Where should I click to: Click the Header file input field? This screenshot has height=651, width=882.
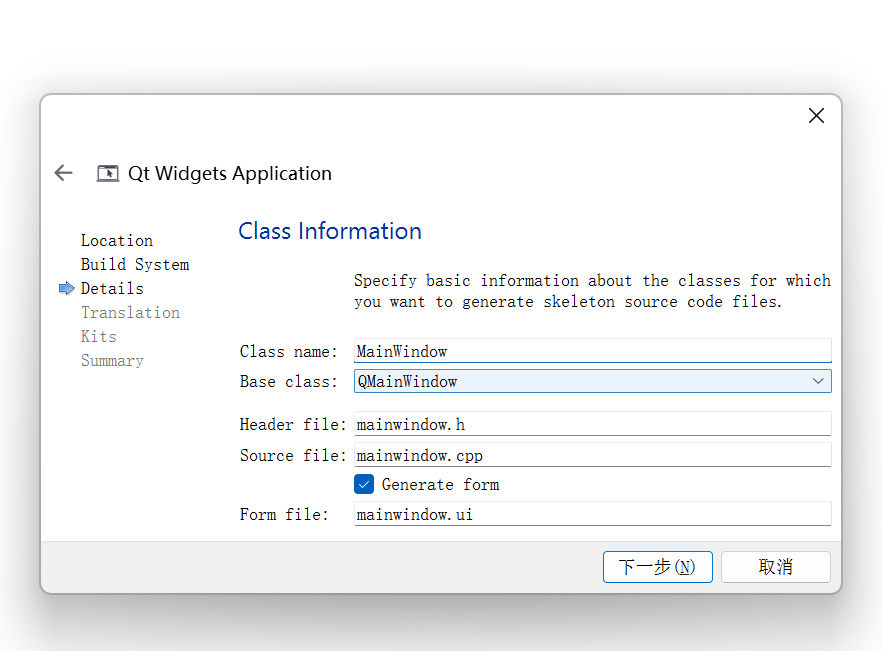pos(592,424)
